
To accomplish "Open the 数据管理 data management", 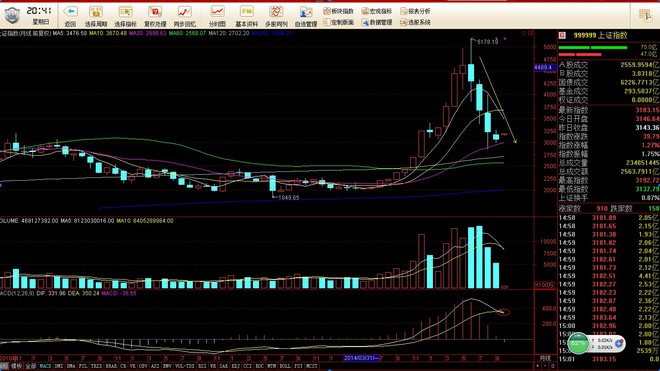I will tap(376, 22).
